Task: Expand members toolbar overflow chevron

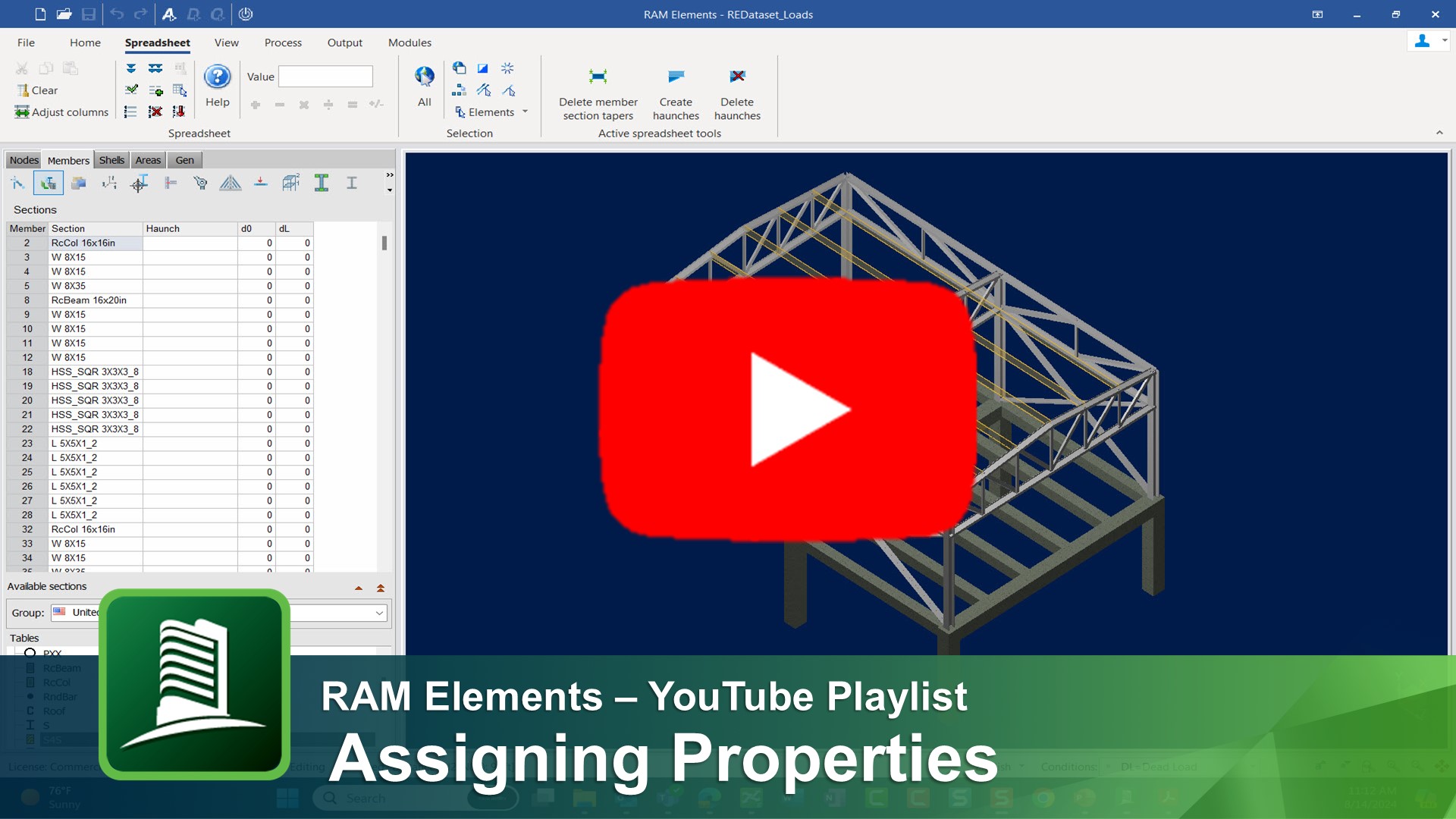Action: point(390,175)
